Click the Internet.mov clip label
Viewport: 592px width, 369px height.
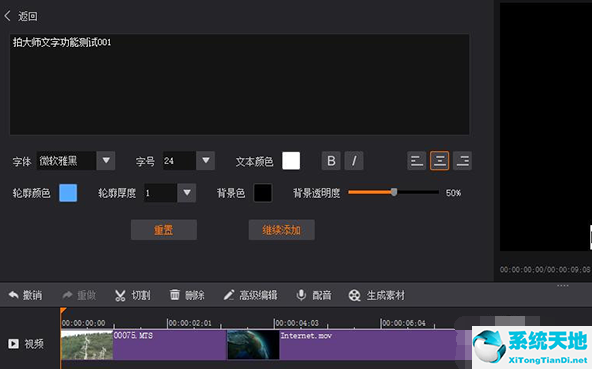pos(306,335)
